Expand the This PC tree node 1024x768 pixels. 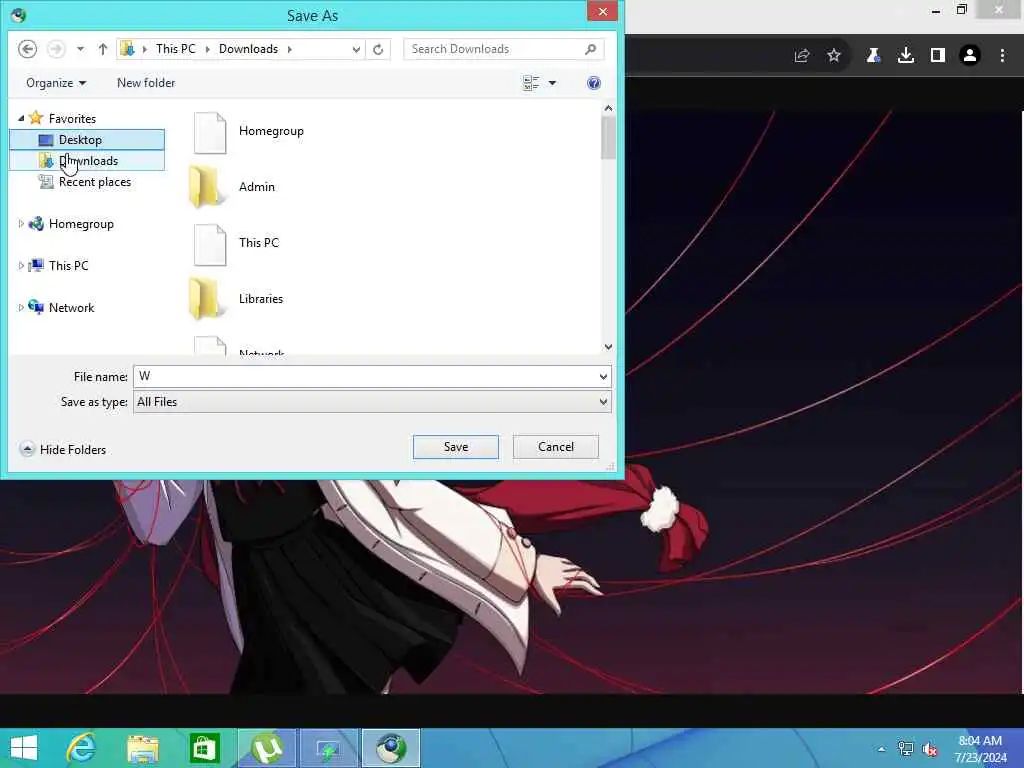pos(21,266)
